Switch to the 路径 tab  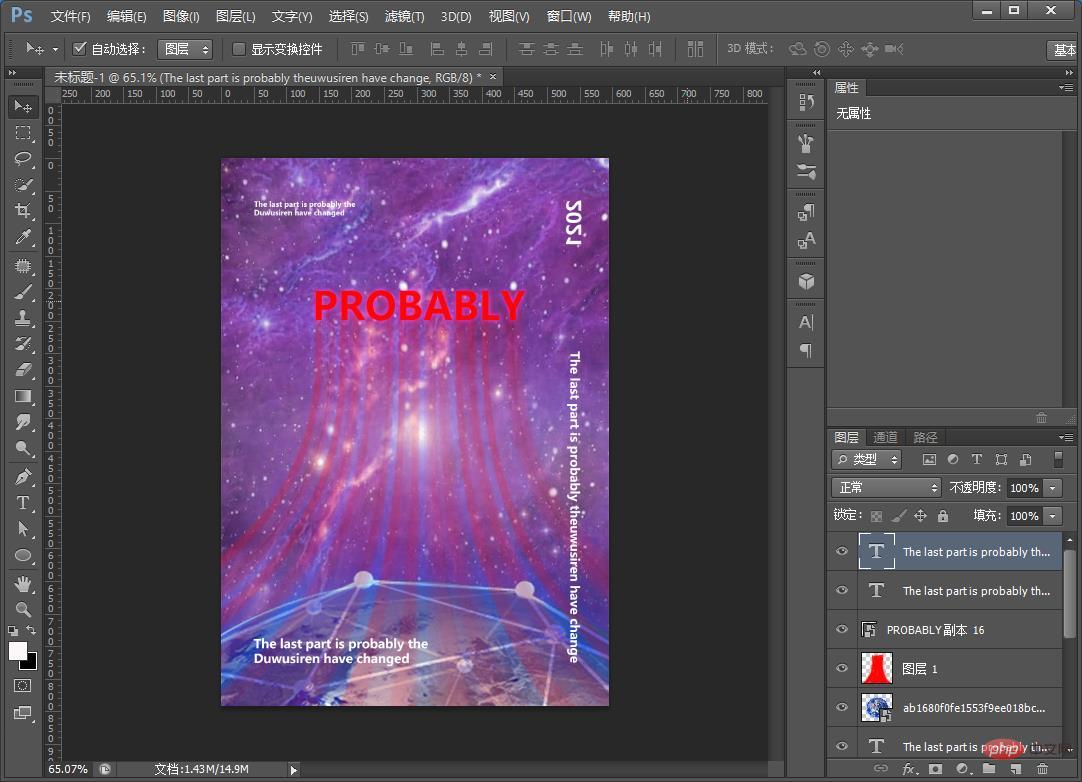point(925,437)
